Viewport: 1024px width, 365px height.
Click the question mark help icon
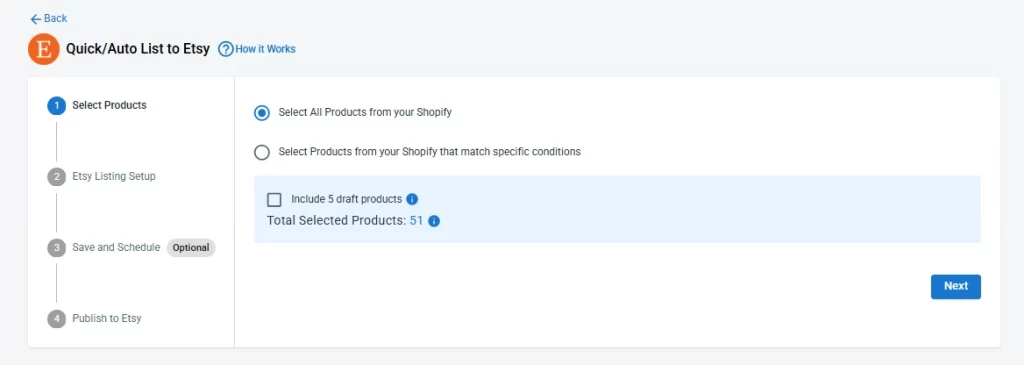(x=225, y=49)
